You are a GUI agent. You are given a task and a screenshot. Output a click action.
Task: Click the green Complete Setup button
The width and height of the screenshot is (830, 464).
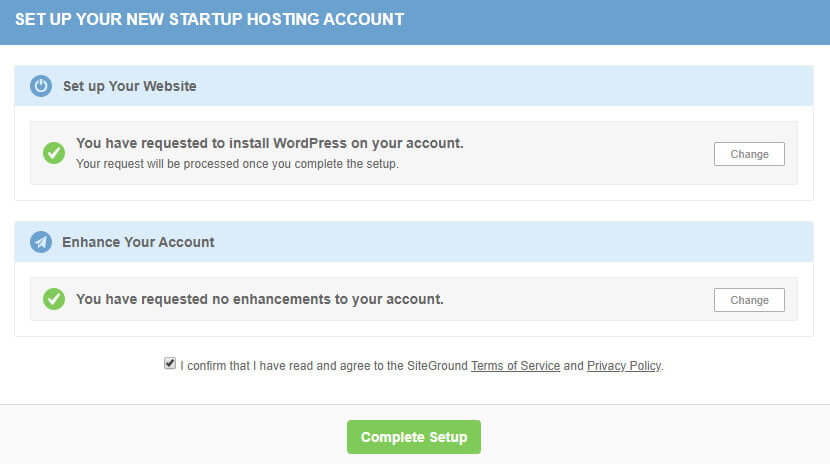tap(413, 437)
